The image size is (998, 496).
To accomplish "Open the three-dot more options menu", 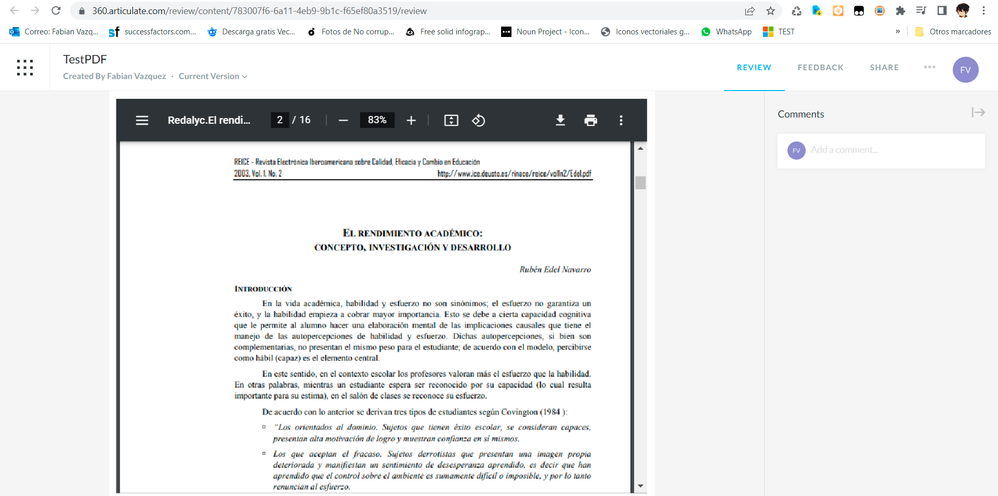I will 930,67.
